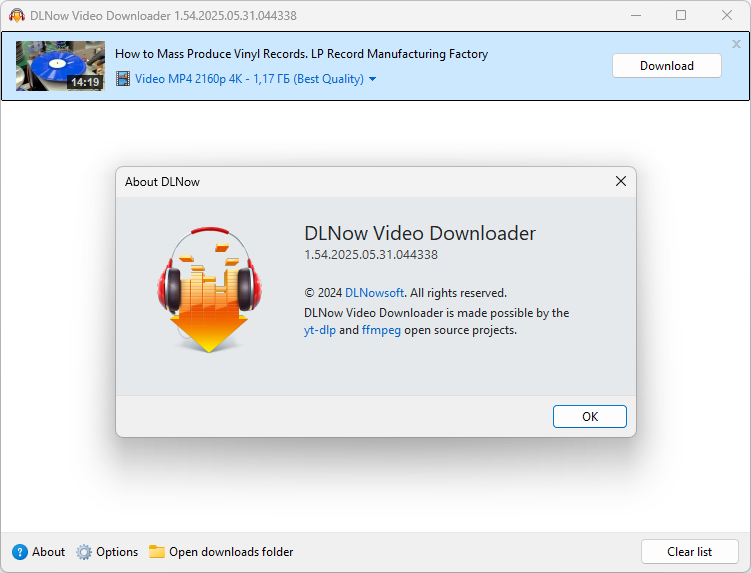
Task: Click the Download button
Action: coord(667,66)
